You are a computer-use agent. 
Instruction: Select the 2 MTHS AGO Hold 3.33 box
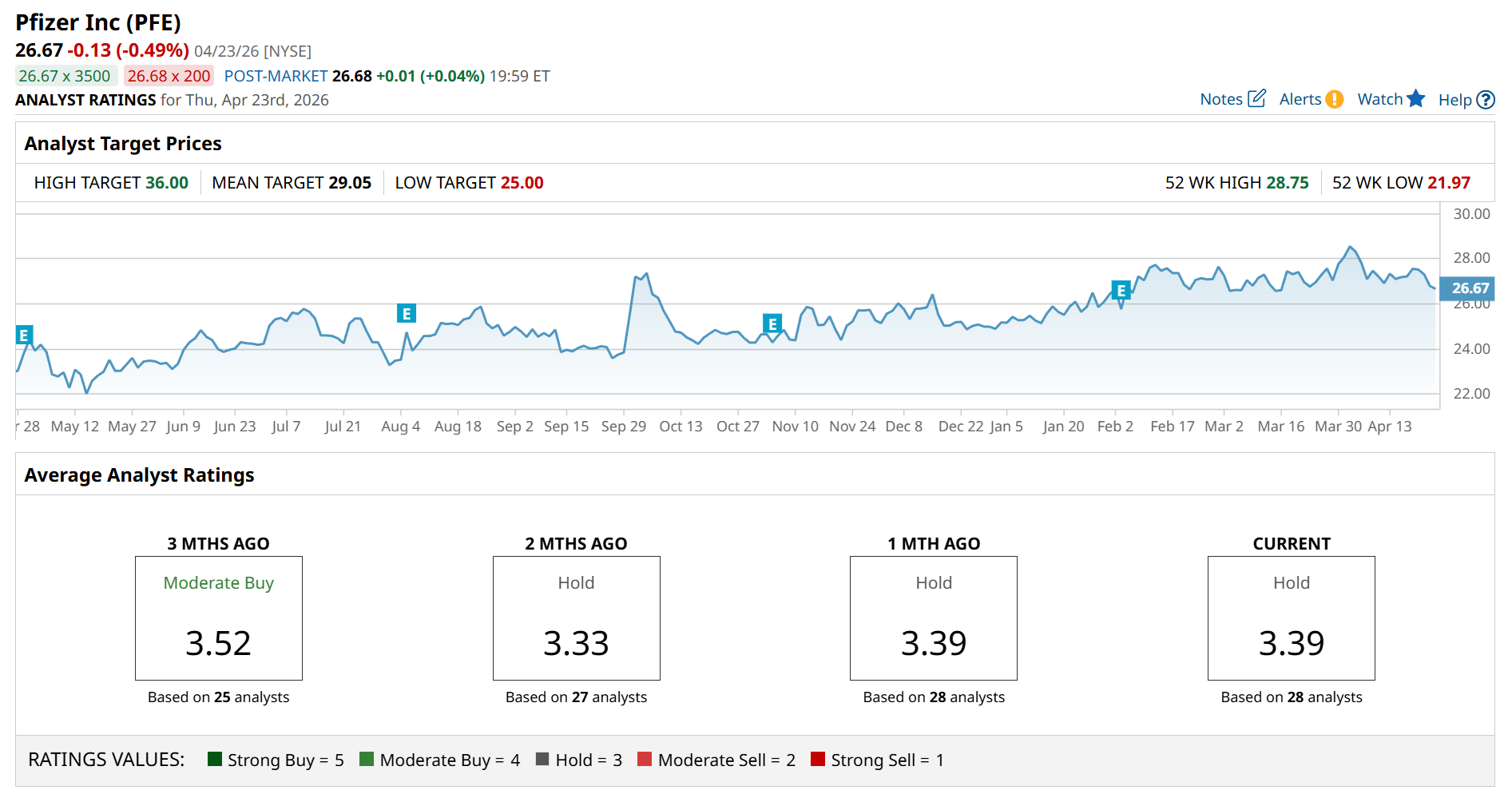576,617
